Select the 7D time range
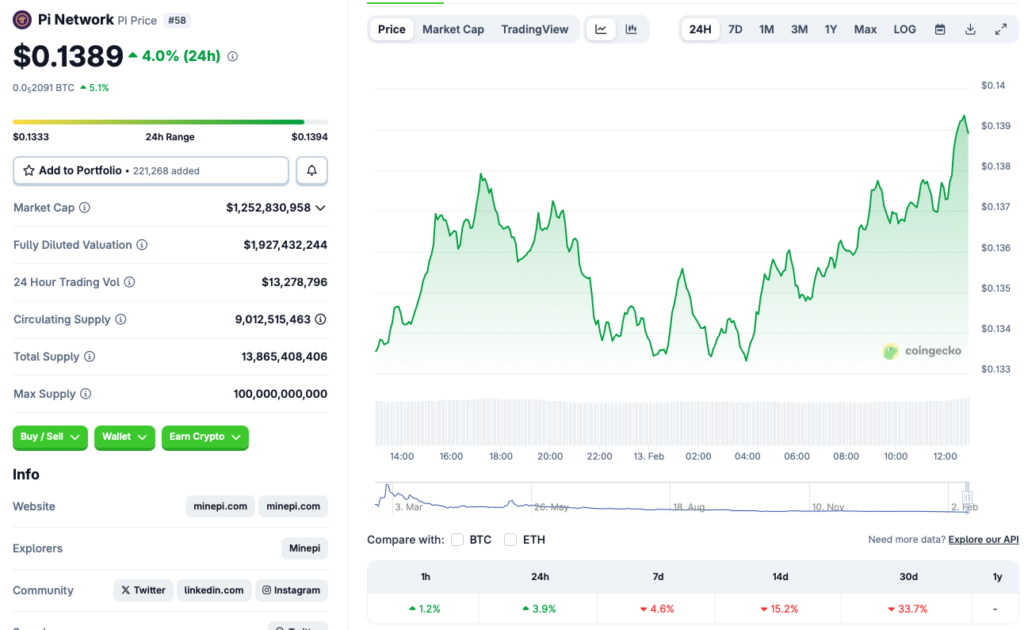 735,29
